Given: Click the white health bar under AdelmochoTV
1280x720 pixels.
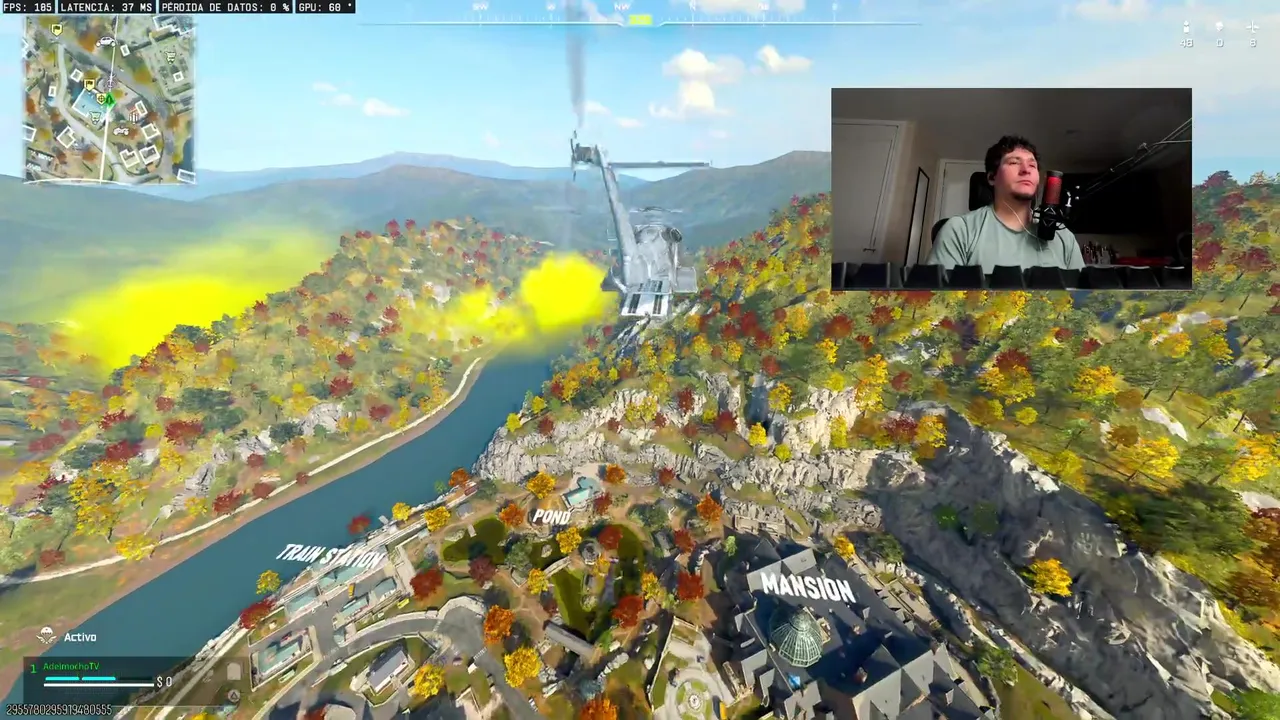Looking at the screenshot, I should tap(99, 685).
